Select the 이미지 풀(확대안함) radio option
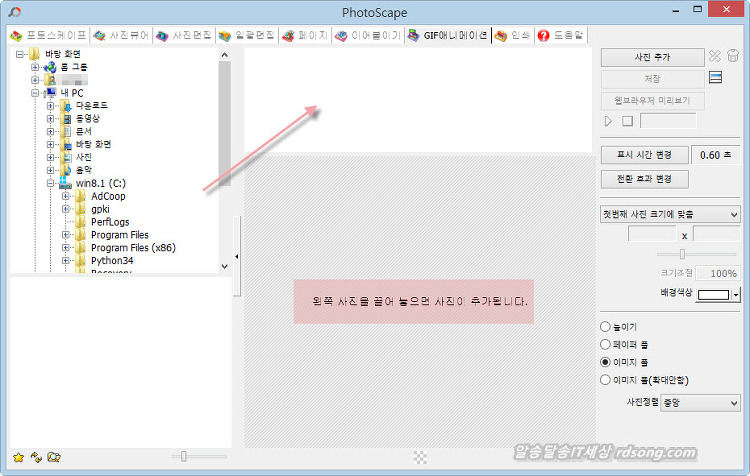750x476 pixels. coord(605,379)
